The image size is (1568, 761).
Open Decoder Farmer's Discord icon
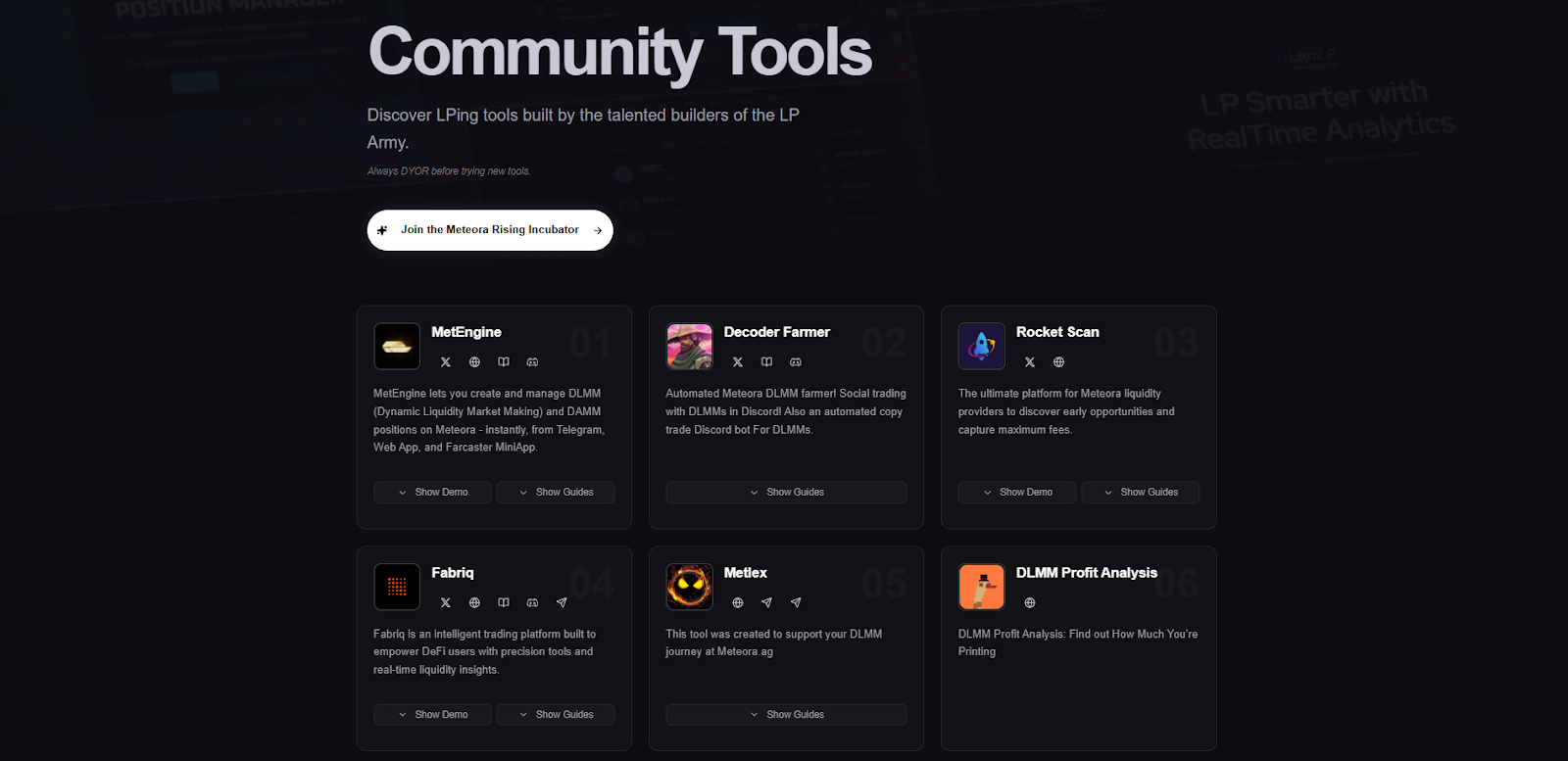(x=796, y=362)
